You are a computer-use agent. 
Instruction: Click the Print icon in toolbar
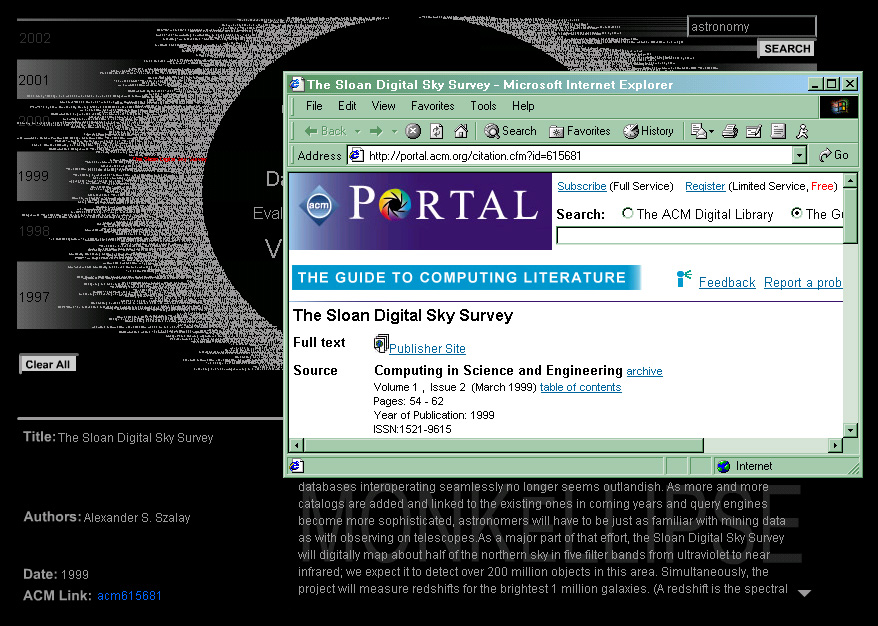click(730, 131)
